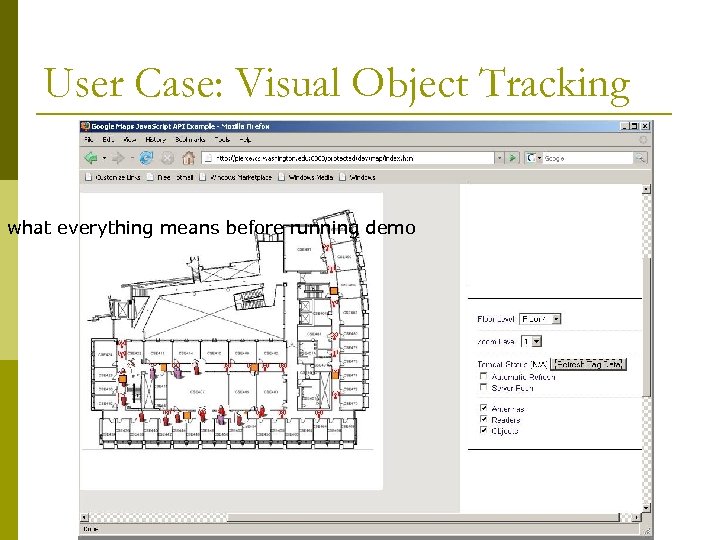Click the Forward arrow button
This screenshot has width=720, height=540.
pos(118,158)
